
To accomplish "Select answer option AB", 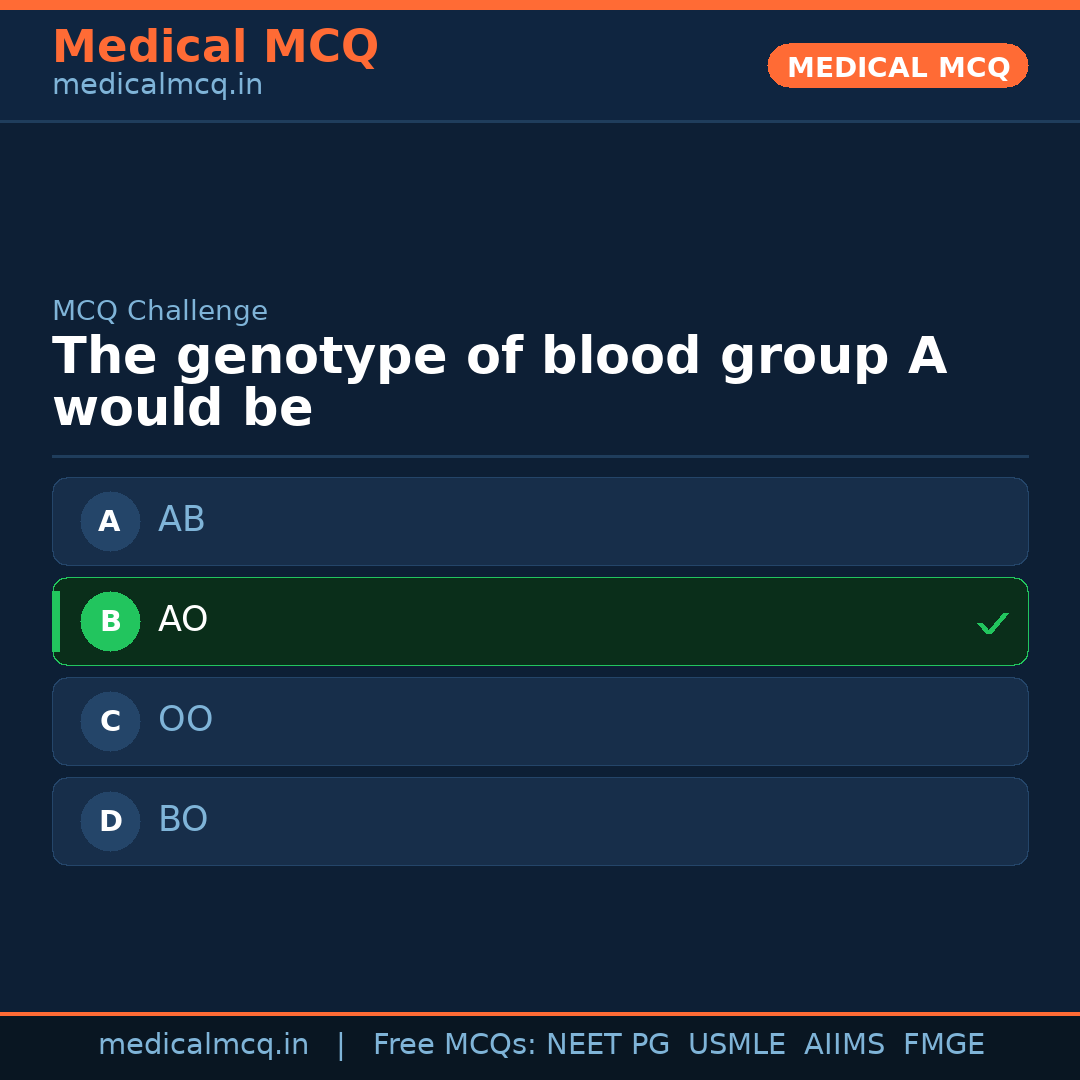I will point(540,521).
